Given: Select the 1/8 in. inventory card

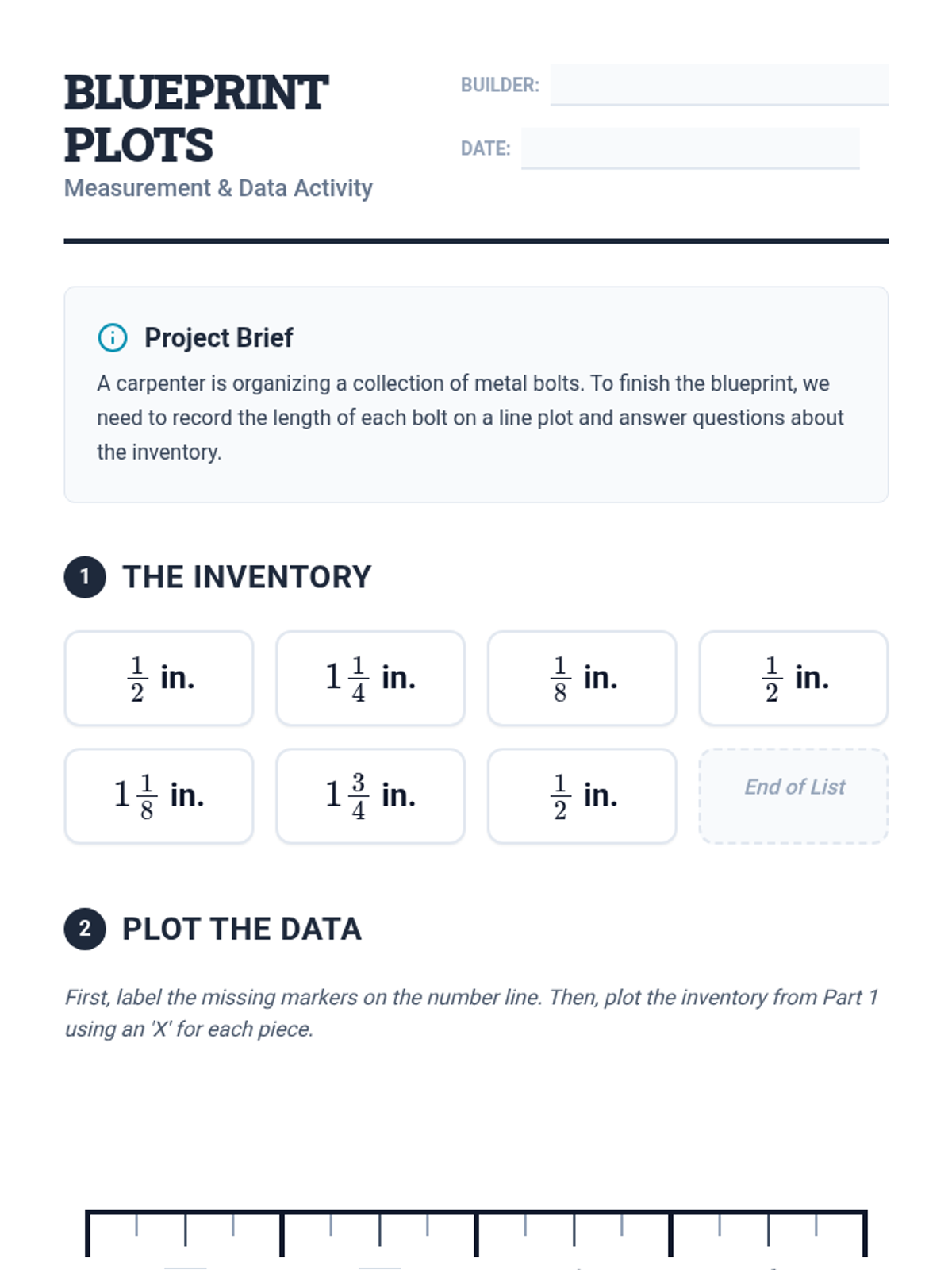Looking at the screenshot, I should 582,678.
